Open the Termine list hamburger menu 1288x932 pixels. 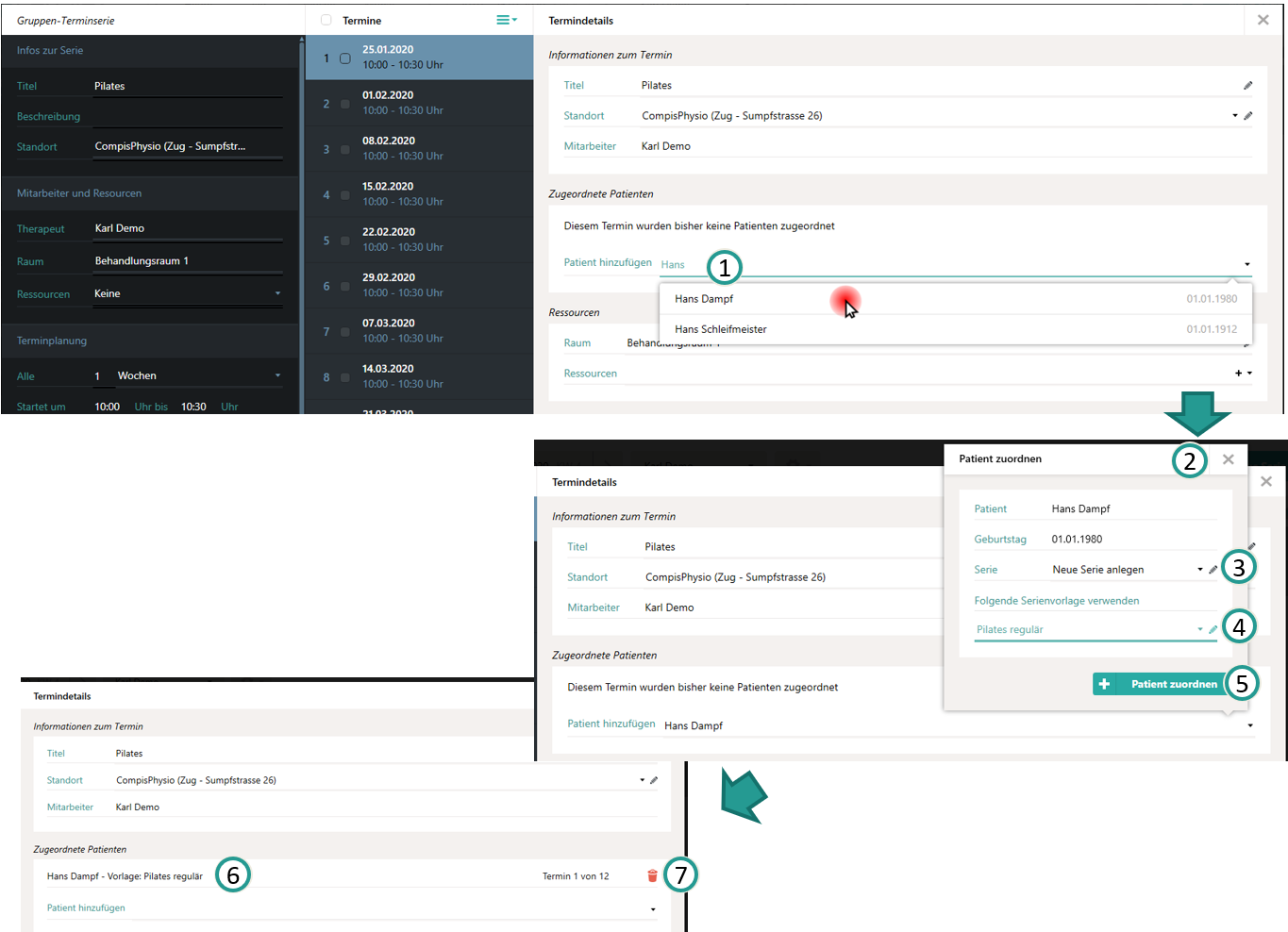(507, 20)
